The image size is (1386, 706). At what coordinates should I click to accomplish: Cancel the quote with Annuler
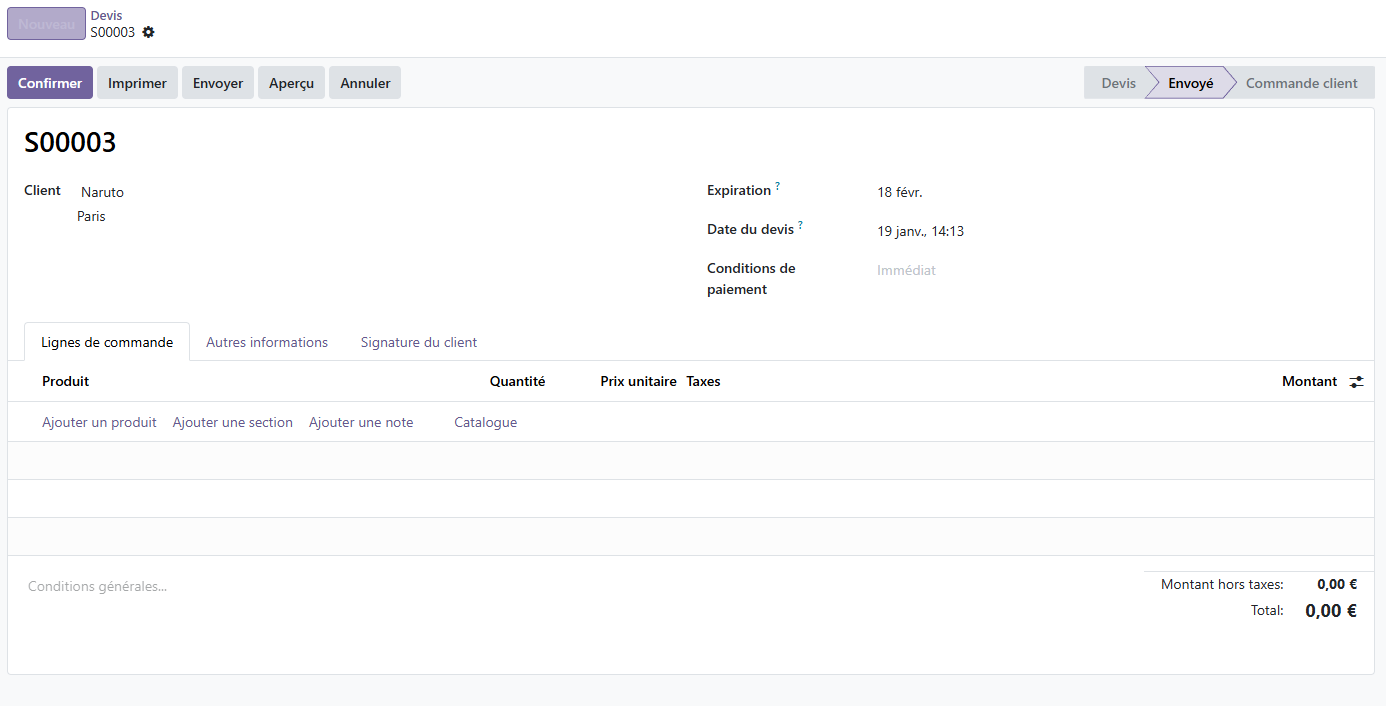pyautogui.click(x=365, y=83)
